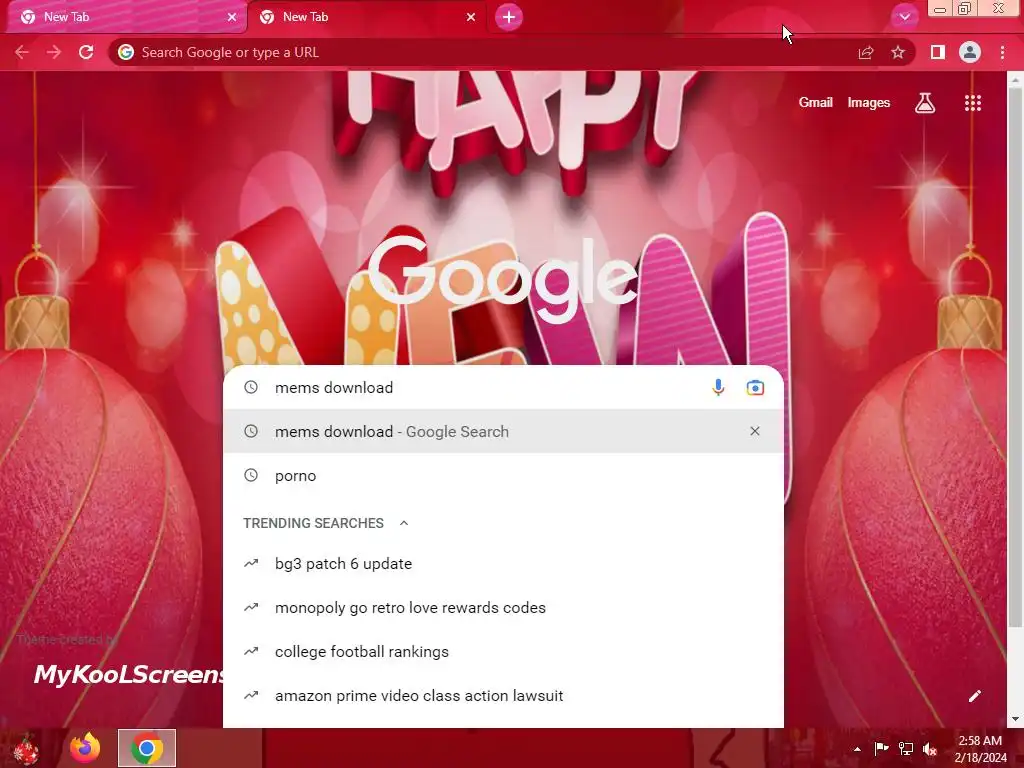Choose amazon prime video class action lawsuit
The width and height of the screenshot is (1024, 768).
coord(504,696)
